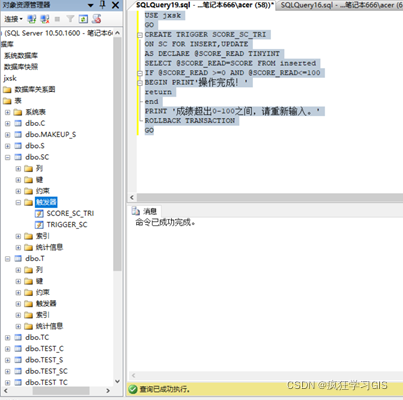Select the 数据库快照 tree item

(x=21, y=67)
